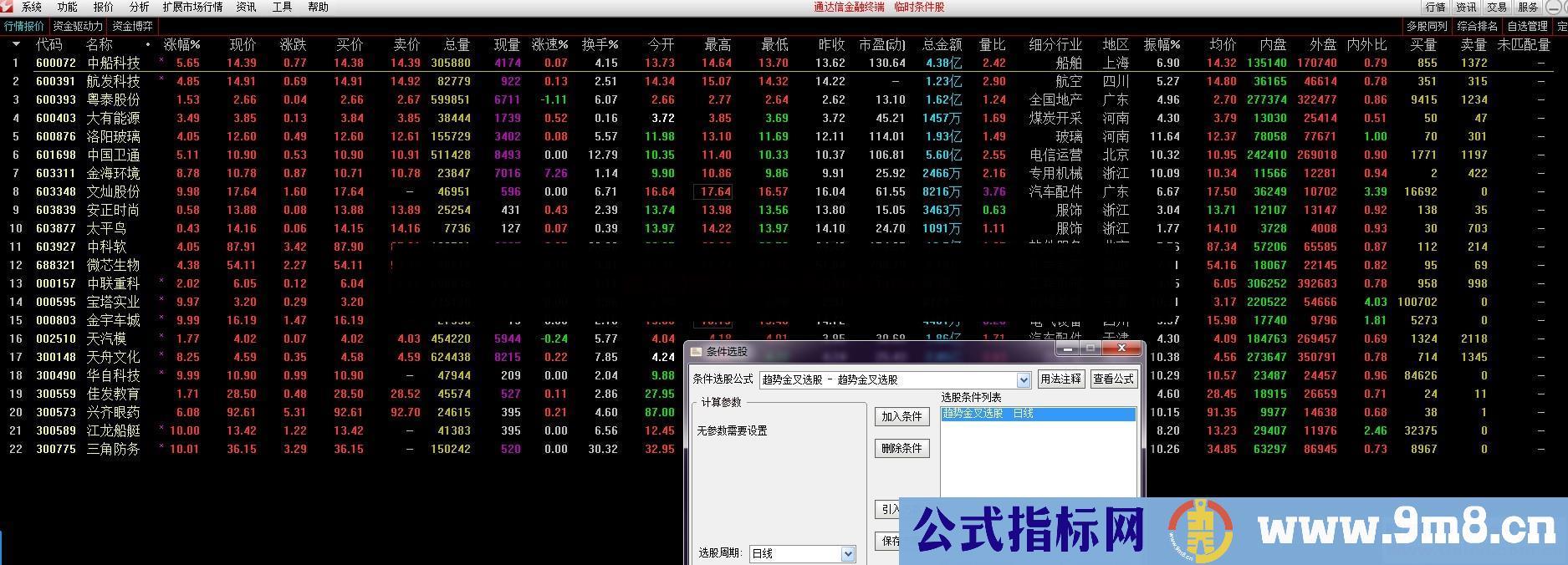Click the 服务 button at top right
Image resolution: width=1568 pixels, height=565 pixels.
tap(1528, 7)
